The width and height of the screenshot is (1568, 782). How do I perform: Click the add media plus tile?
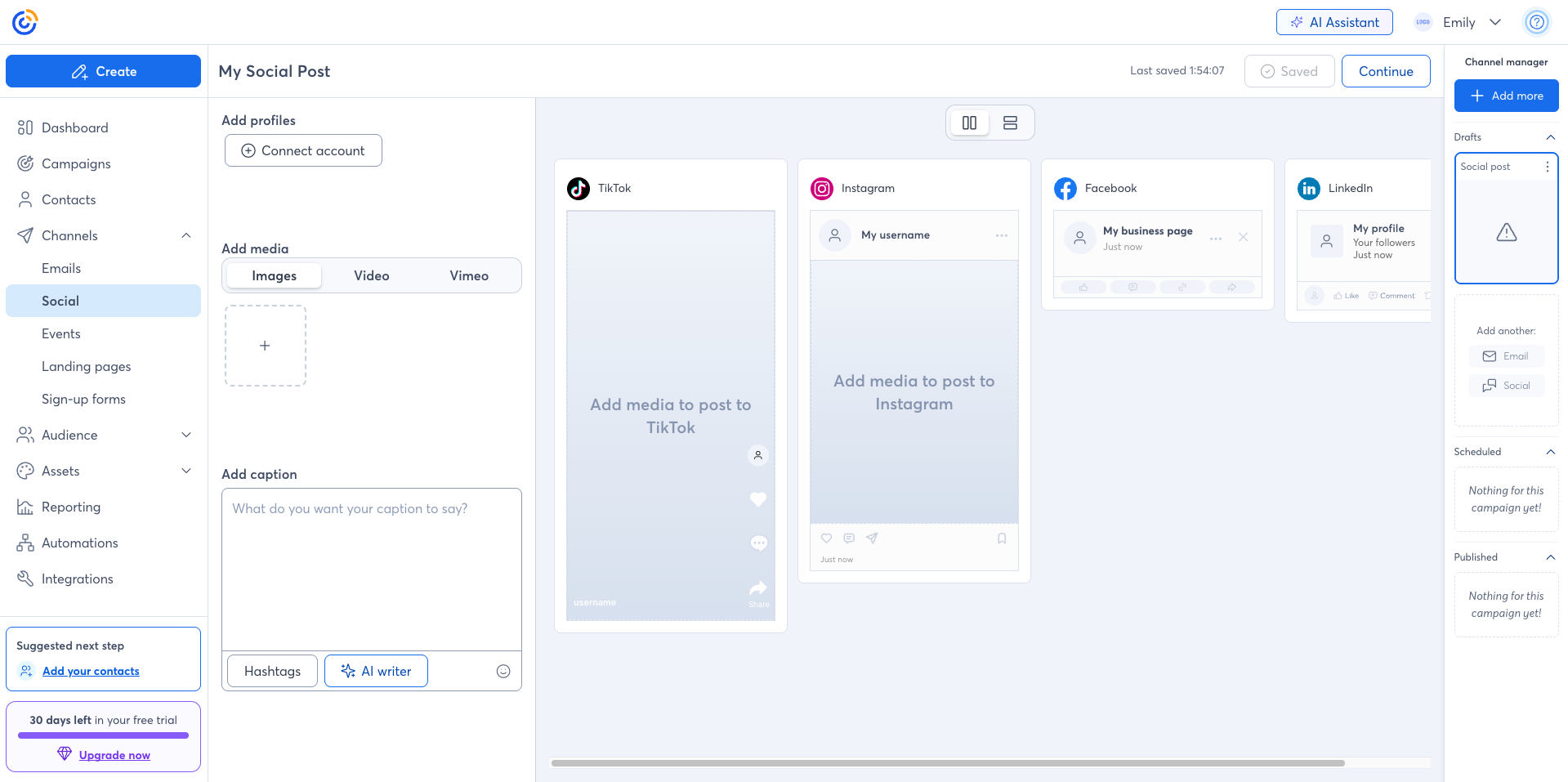click(x=265, y=346)
